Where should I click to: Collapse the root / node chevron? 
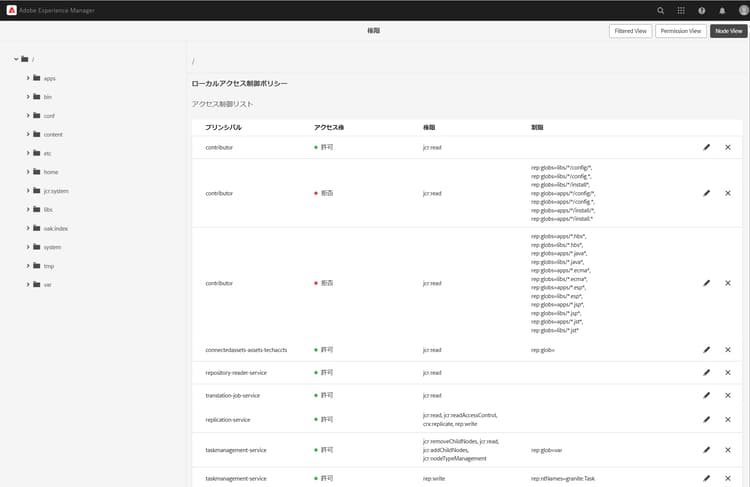pos(16,59)
